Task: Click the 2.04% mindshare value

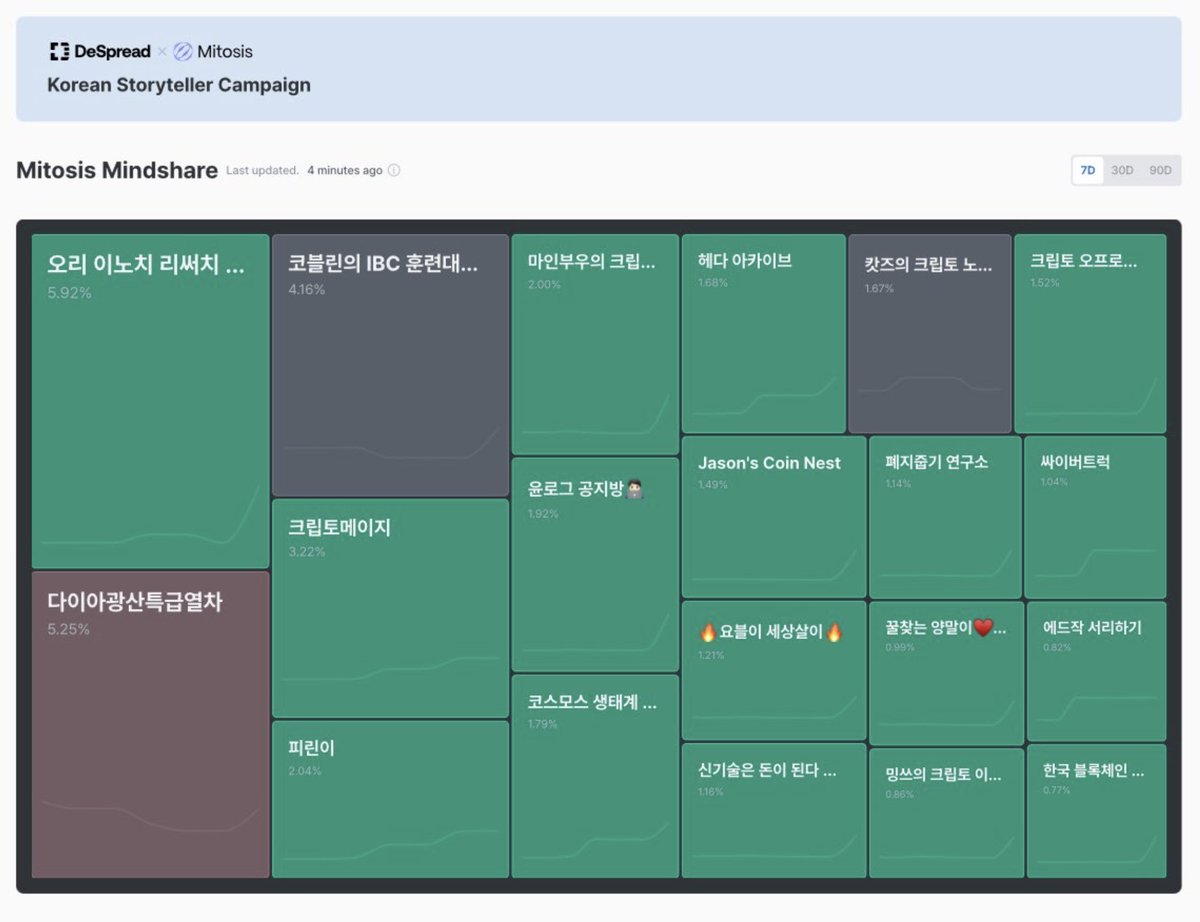Action: [305, 771]
